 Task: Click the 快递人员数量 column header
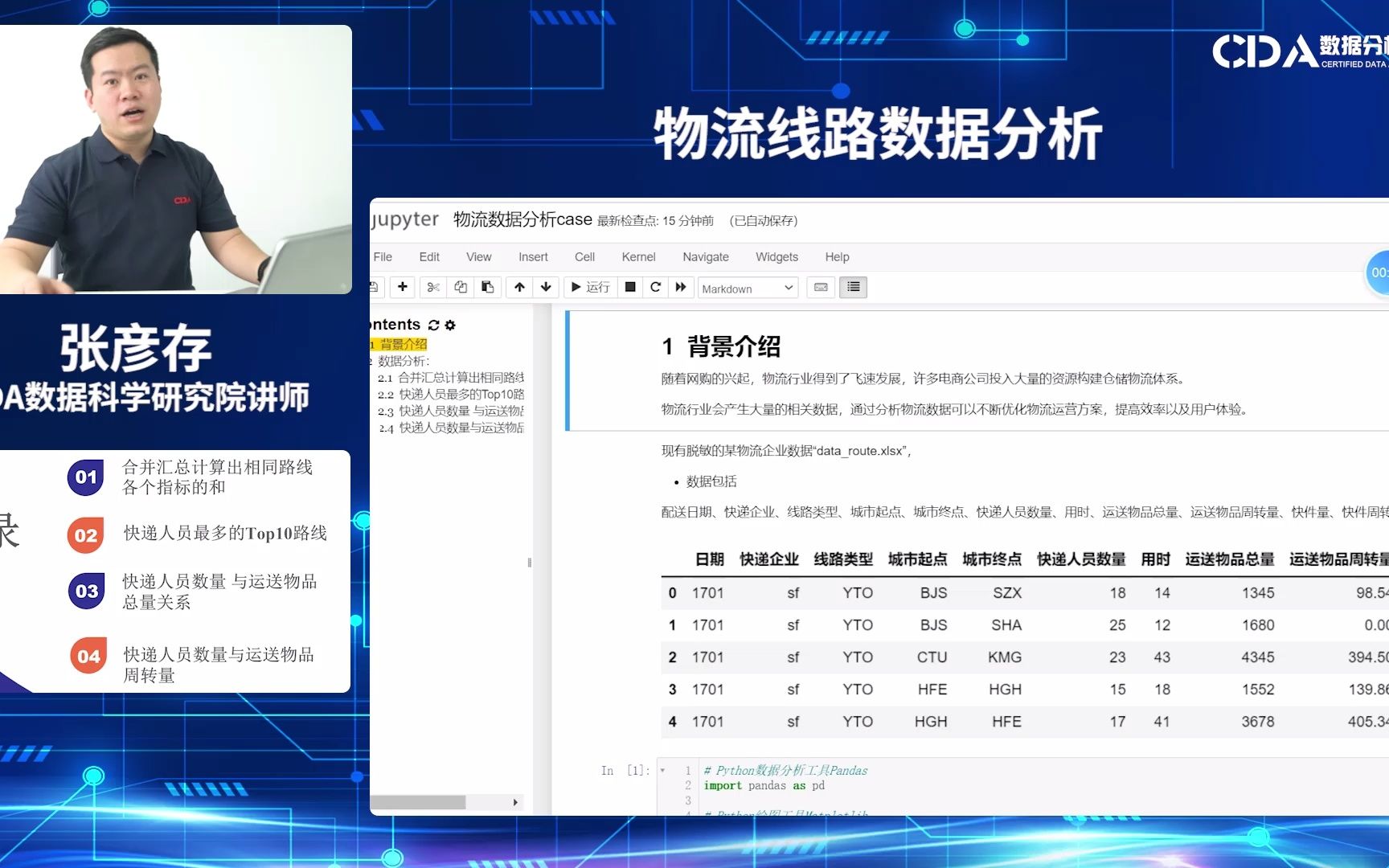click(1081, 559)
